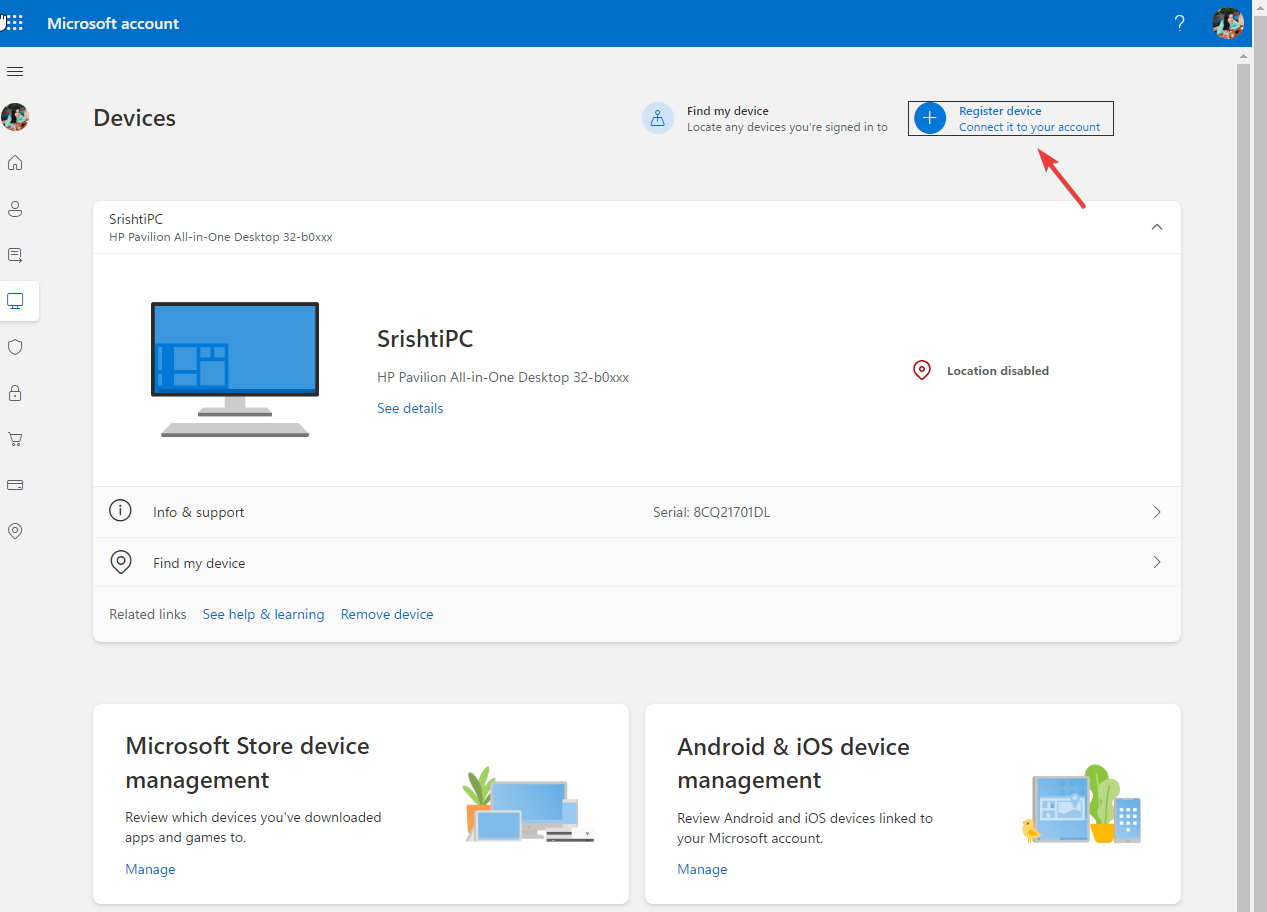Toggle the hamburger navigation menu

click(15, 71)
